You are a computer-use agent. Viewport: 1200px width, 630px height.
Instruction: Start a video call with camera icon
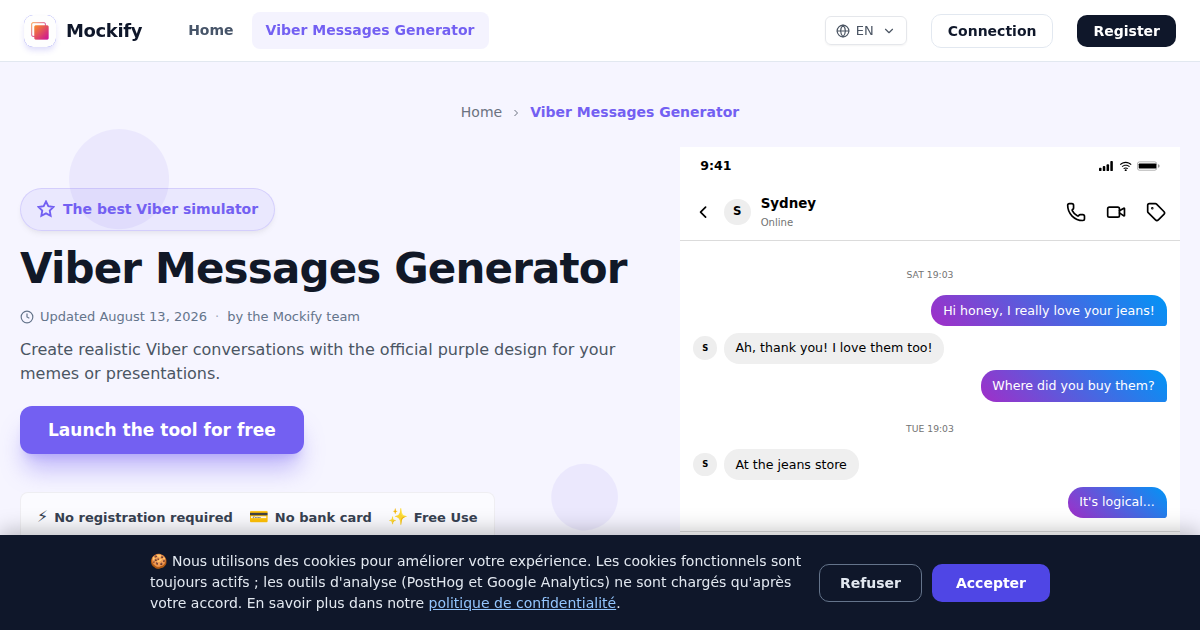(x=1116, y=212)
